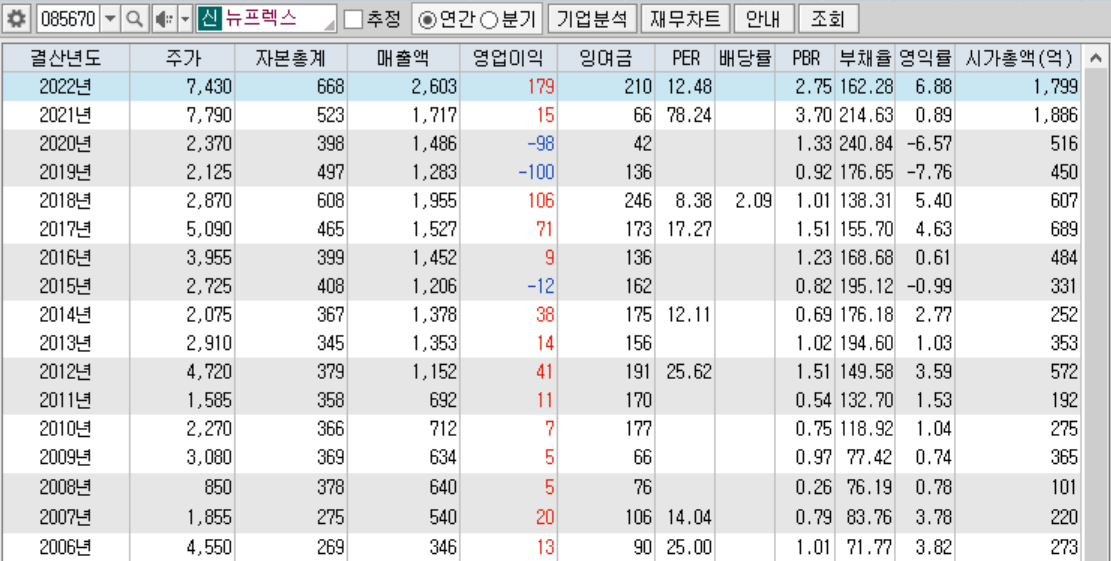Click the 조회 button

828,19
